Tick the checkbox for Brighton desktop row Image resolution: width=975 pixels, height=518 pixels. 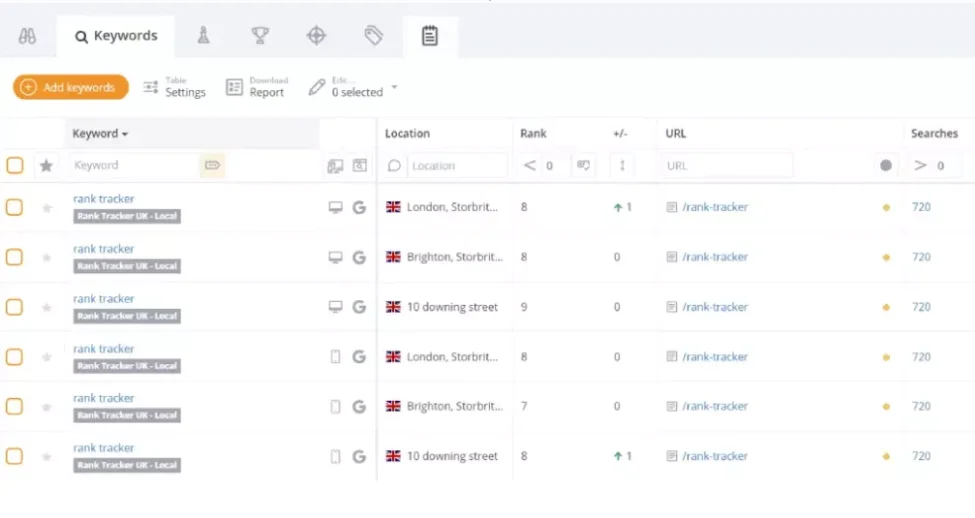click(x=15, y=257)
